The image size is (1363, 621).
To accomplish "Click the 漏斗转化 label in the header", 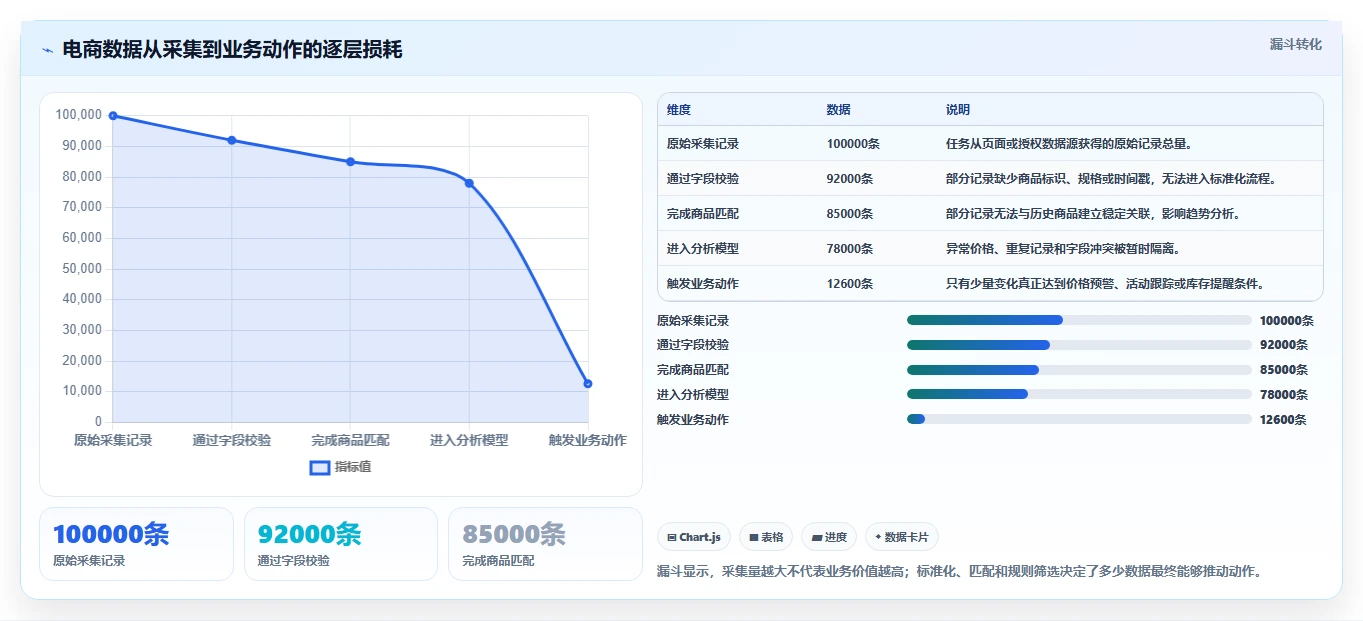I will coord(1295,44).
